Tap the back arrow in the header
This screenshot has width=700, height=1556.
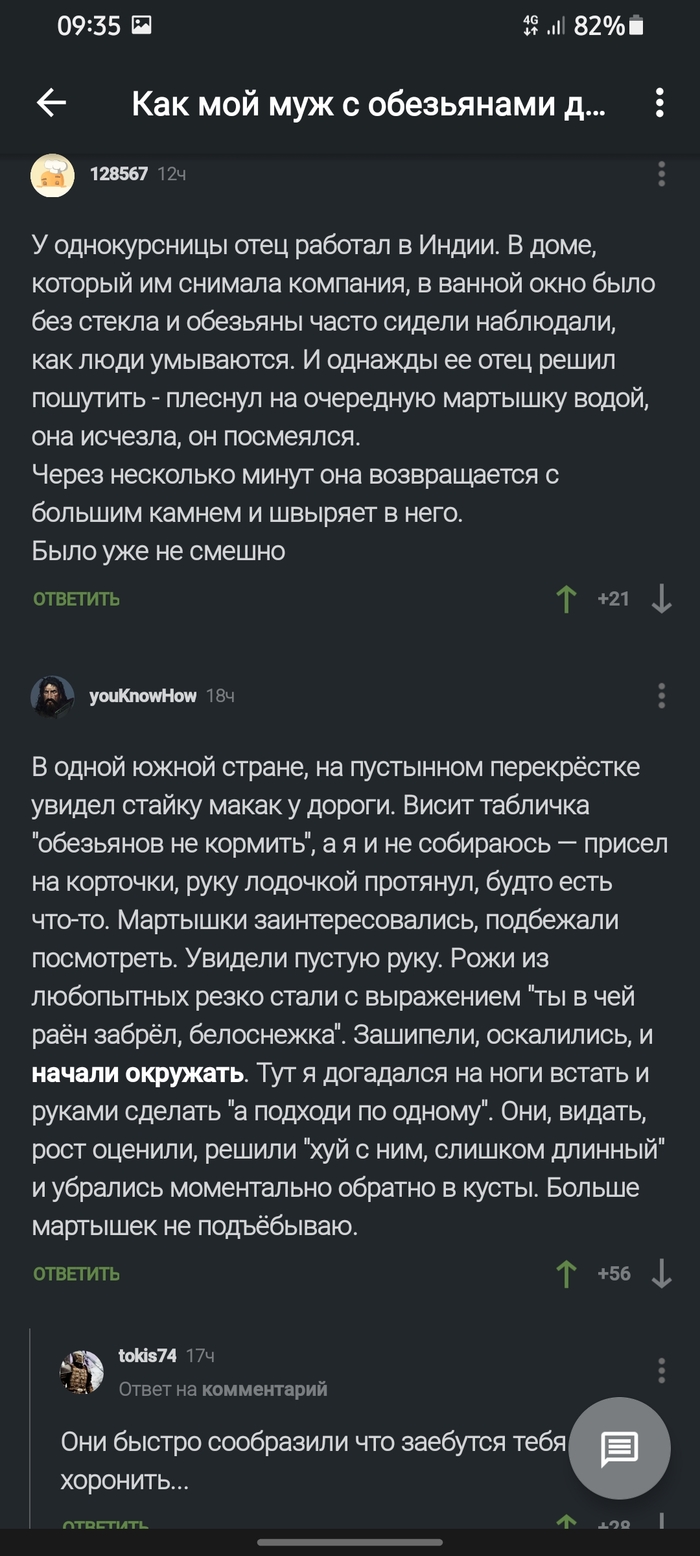[x=50, y=100]
